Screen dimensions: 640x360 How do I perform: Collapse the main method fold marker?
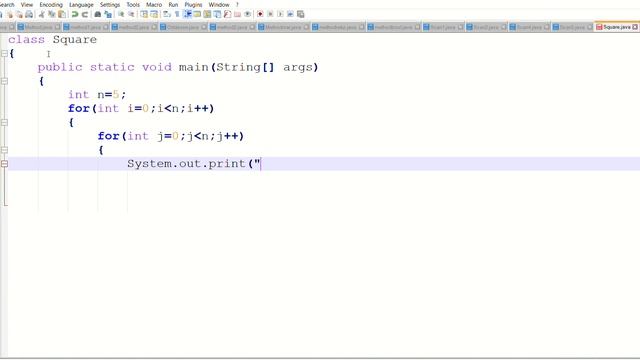point(4,81)
